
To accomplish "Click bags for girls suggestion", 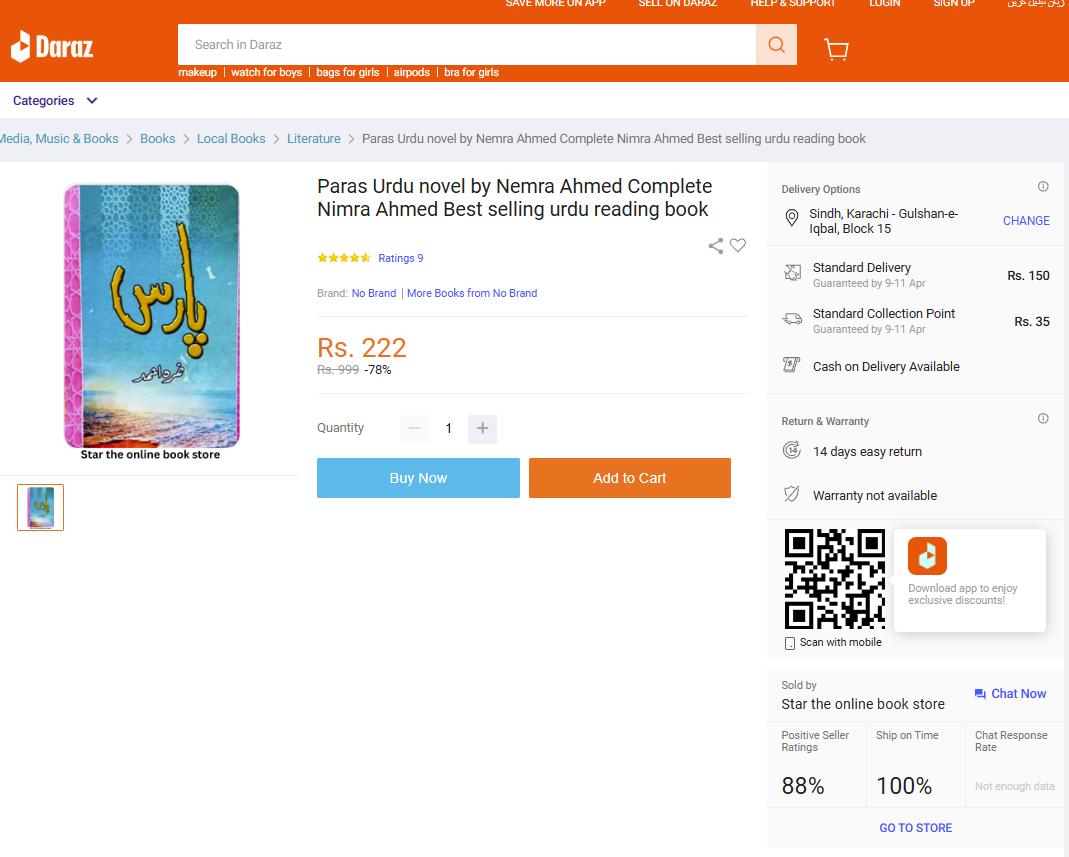I will click(348, 72).
